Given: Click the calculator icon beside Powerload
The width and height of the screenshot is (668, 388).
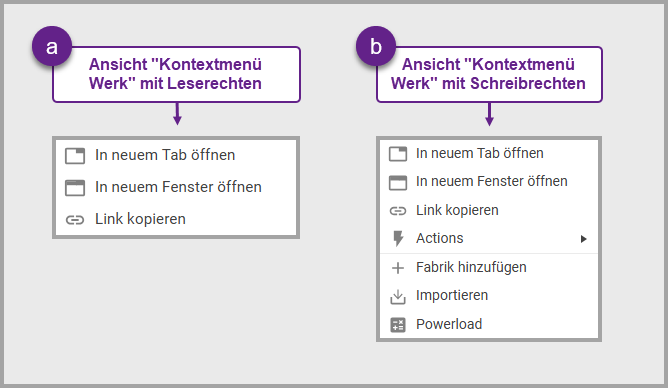Looking at the screenshot, I should coord(398,325).
